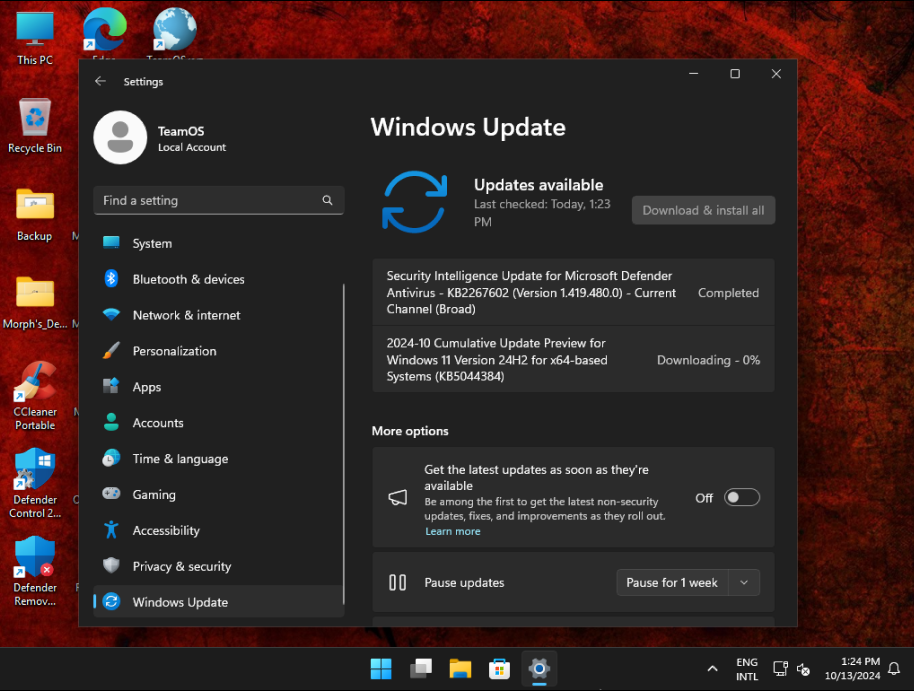Viewport: 914px width, 691px height.
Task: Open File Explorer from the taskbar
Action: pos(460,668)
